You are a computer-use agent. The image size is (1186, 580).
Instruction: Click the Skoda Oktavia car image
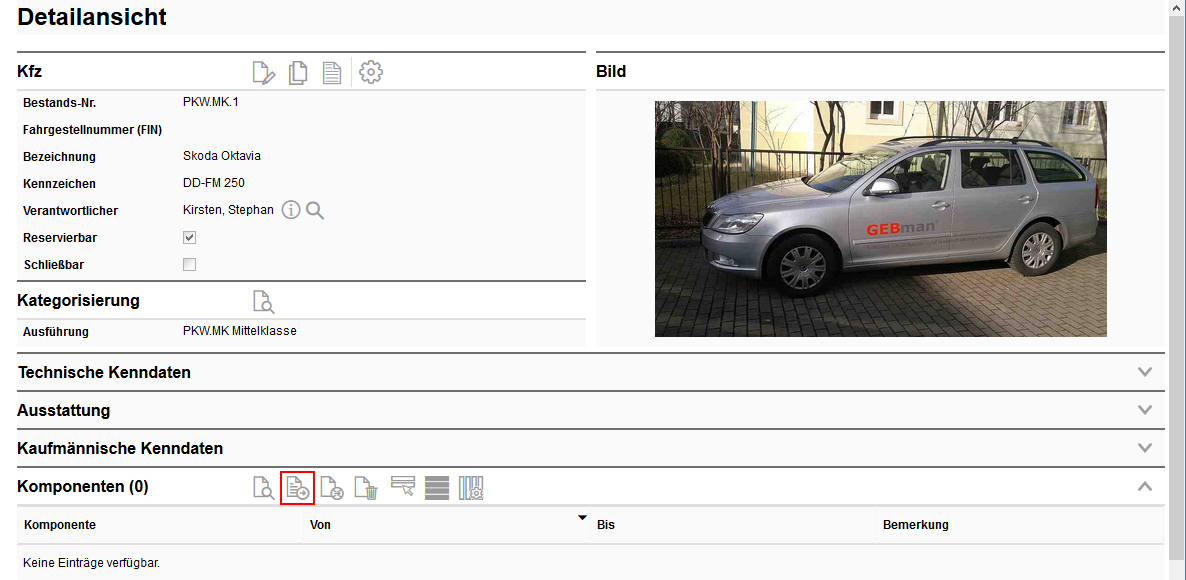(880, 218)
